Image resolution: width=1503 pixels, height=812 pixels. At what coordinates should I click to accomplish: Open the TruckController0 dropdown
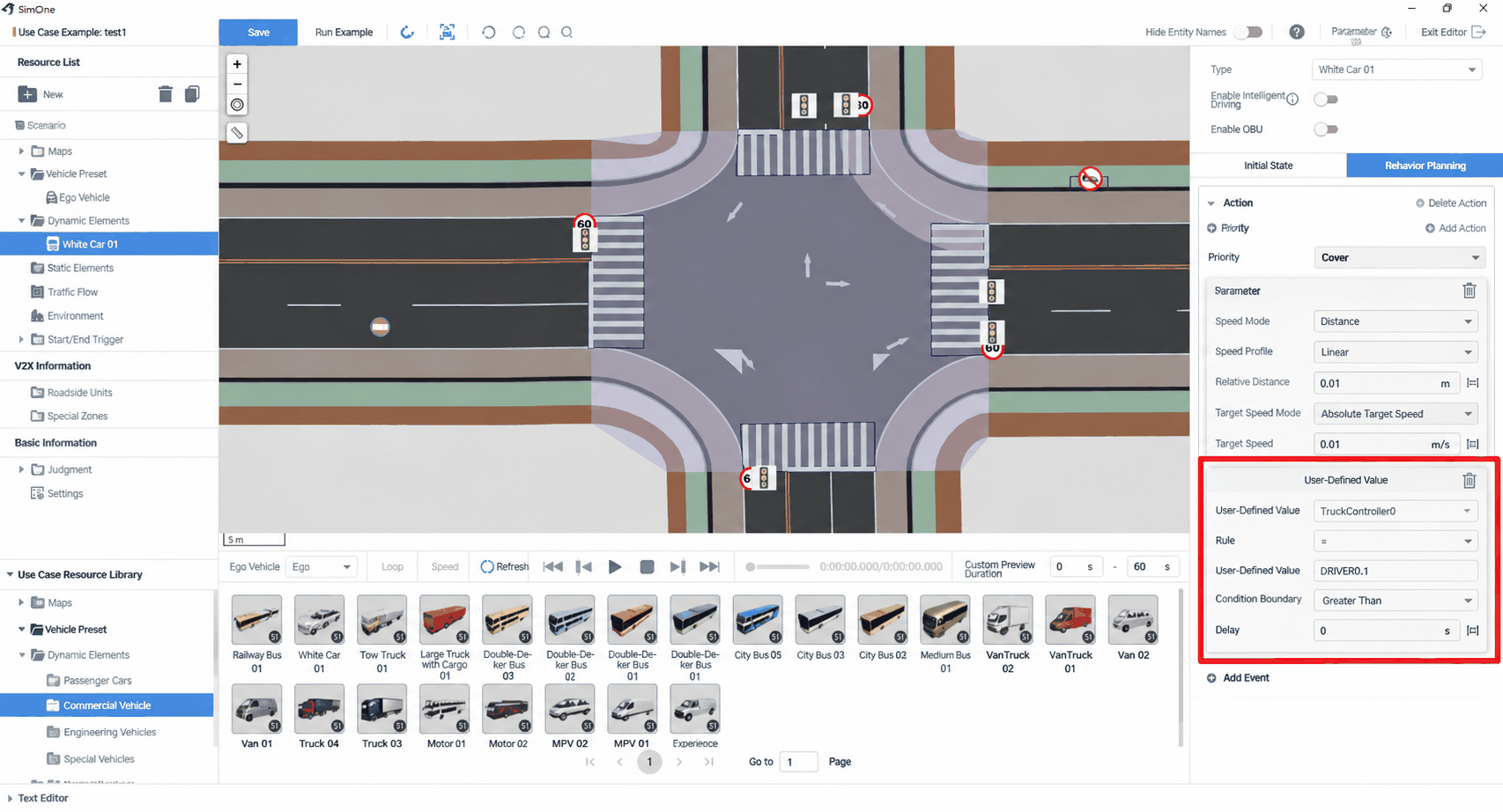pyautogui.click(x=1396, y=511)
